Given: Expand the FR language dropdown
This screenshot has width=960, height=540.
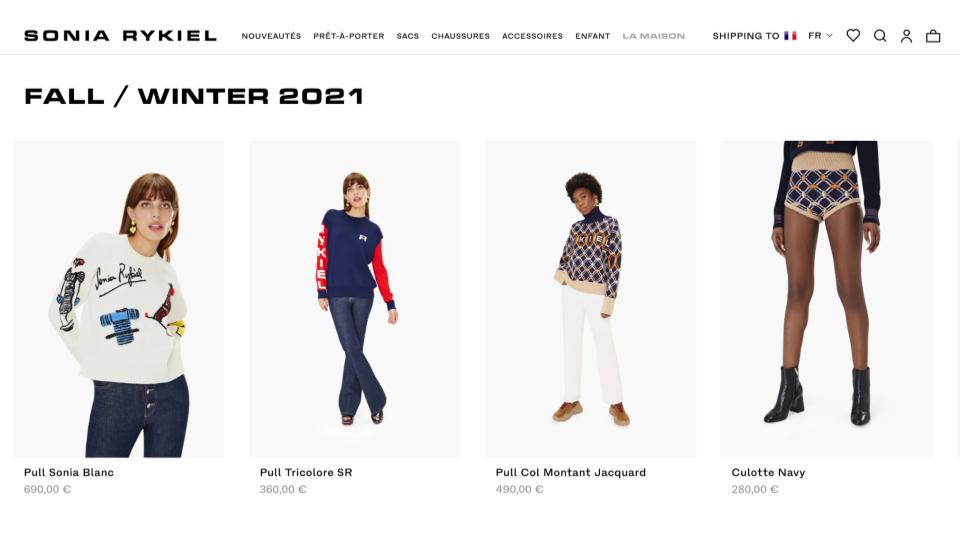Looking at the screenshot, I should pos(820,36).
